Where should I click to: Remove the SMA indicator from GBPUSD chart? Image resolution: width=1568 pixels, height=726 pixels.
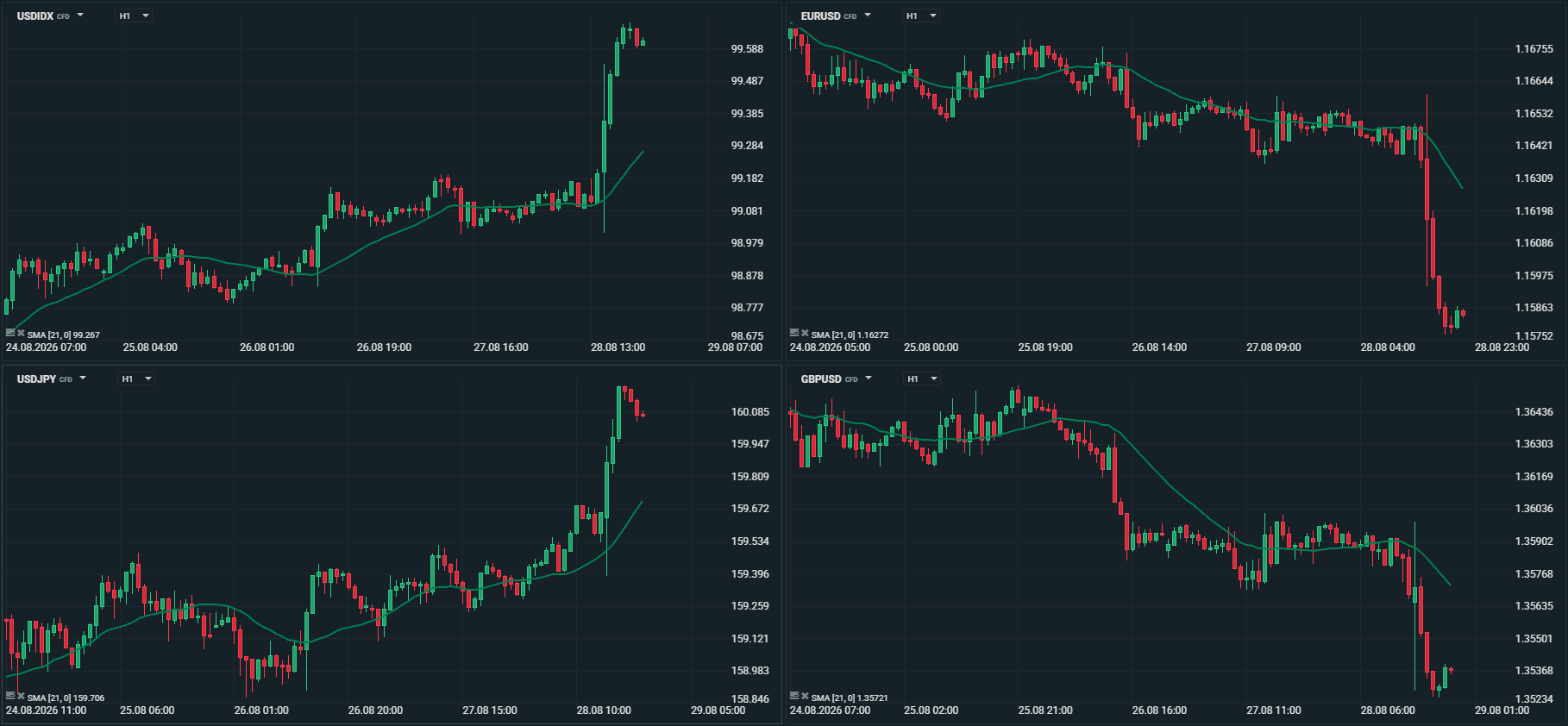tap(805, 696)
